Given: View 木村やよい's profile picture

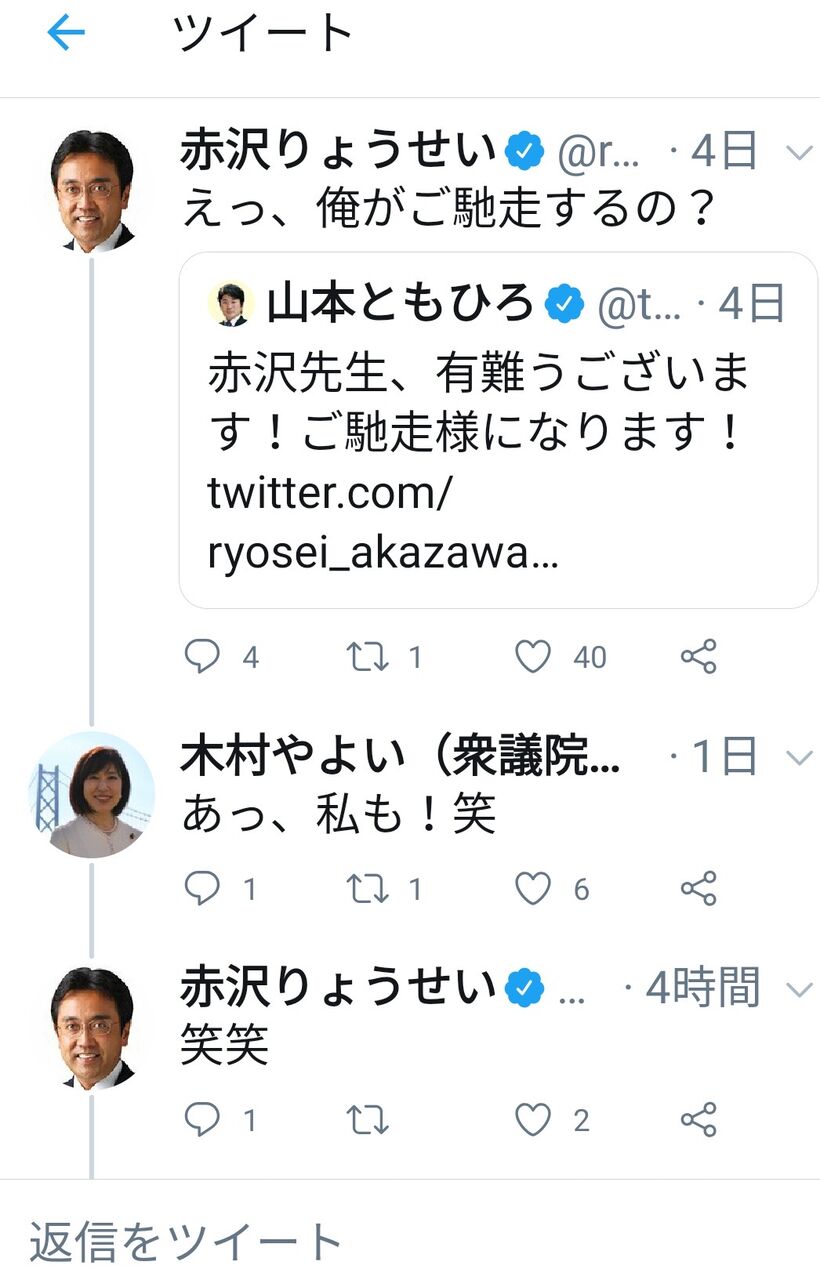Looking at the screenshot, I should (x=92, y=795).
